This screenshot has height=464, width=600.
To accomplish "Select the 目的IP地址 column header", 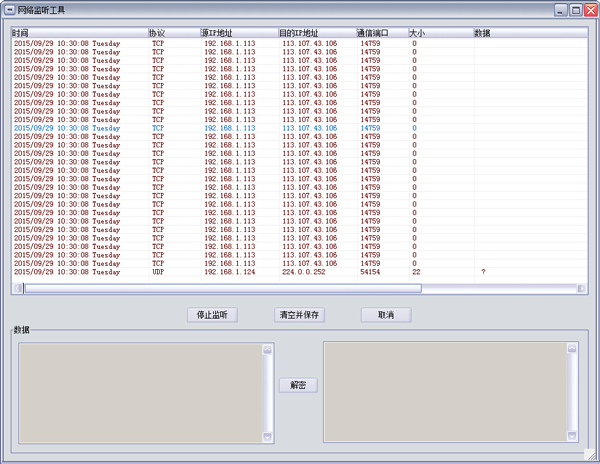I will point(316,33).
